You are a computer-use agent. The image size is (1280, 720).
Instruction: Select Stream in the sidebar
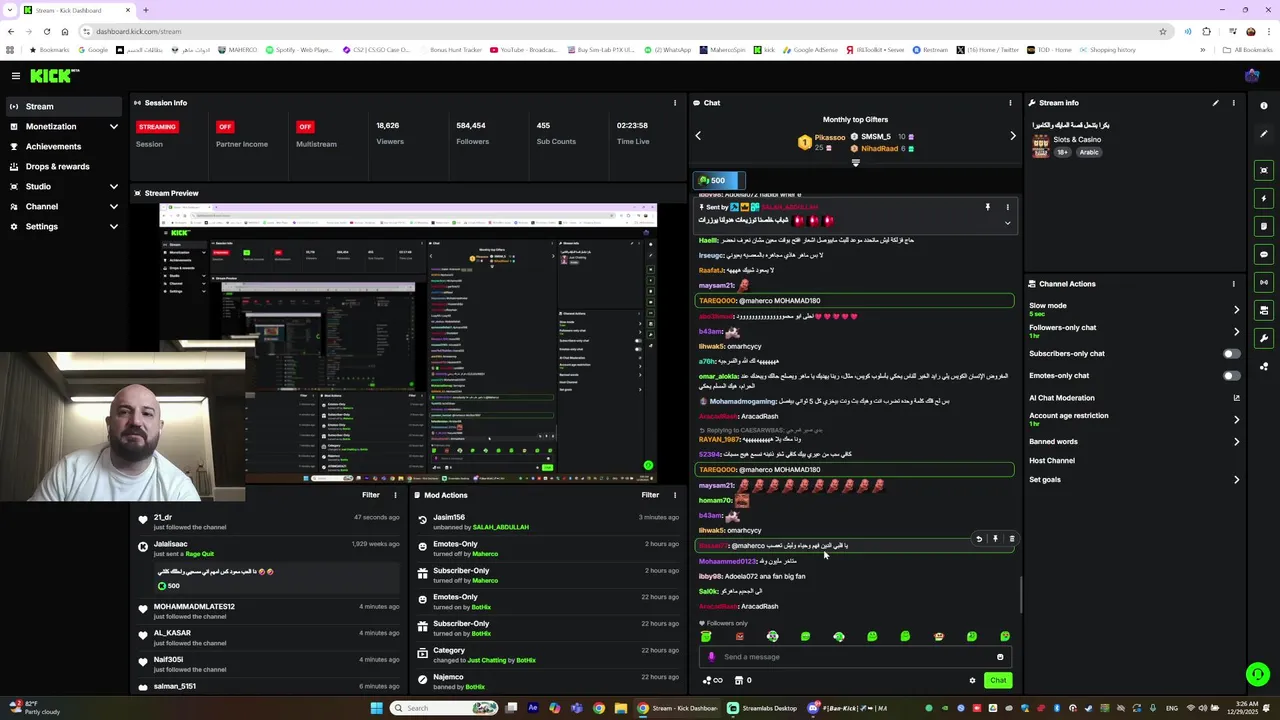tap(62, 107)
